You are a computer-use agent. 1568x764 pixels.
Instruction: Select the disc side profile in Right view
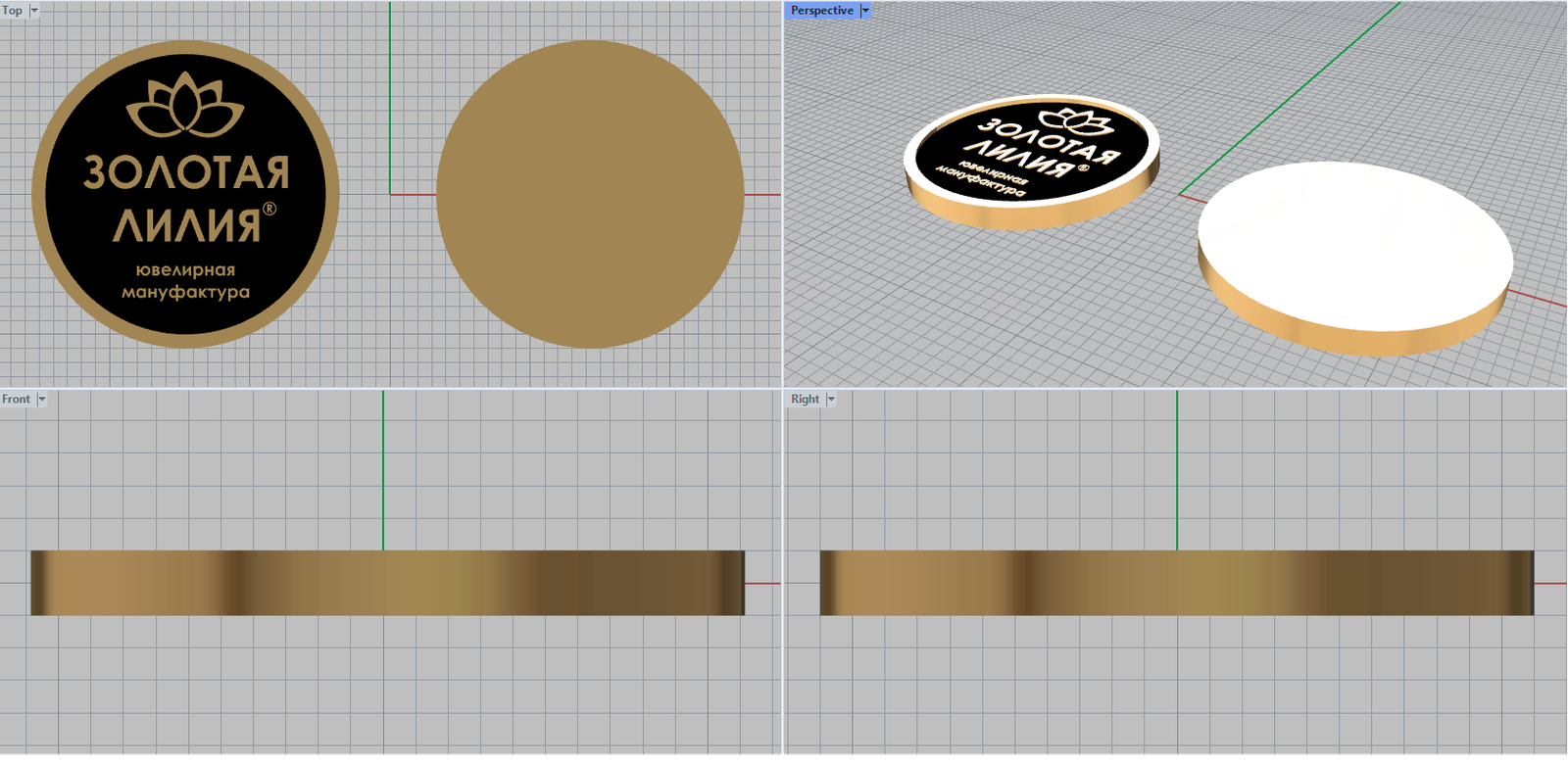(1176, 583)
